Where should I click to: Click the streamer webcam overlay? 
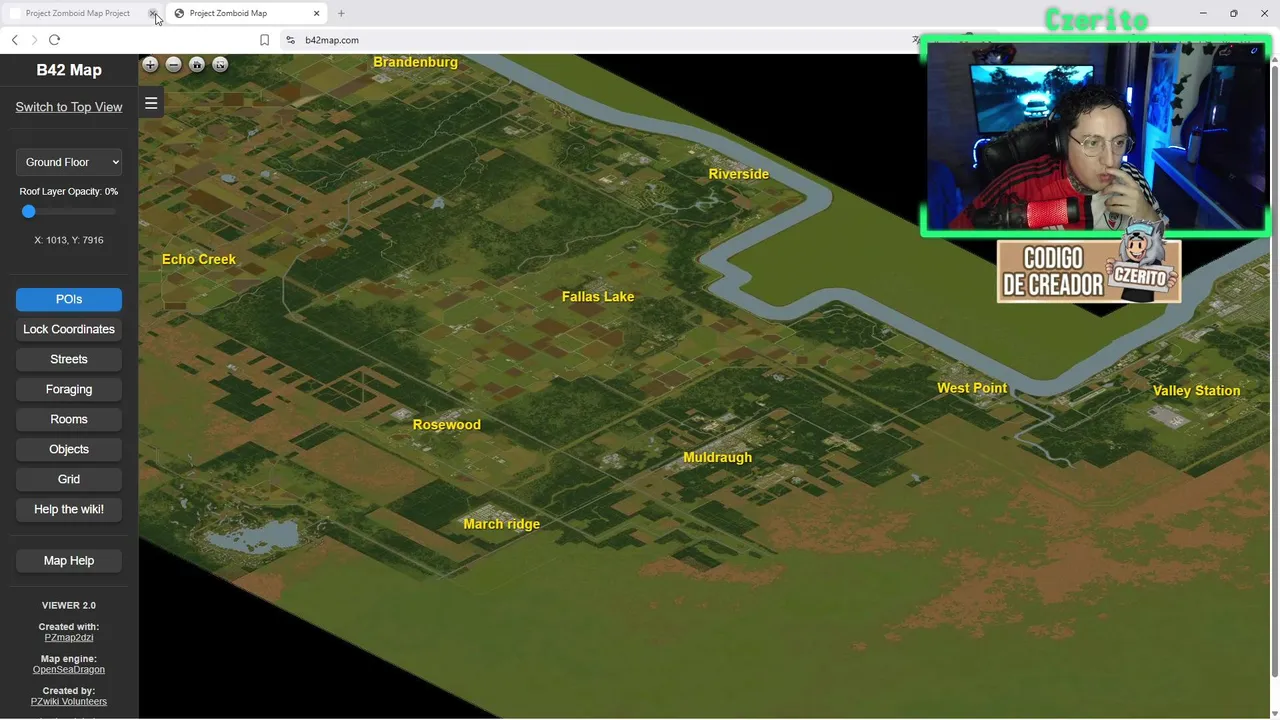click(x=1095, y=137)
